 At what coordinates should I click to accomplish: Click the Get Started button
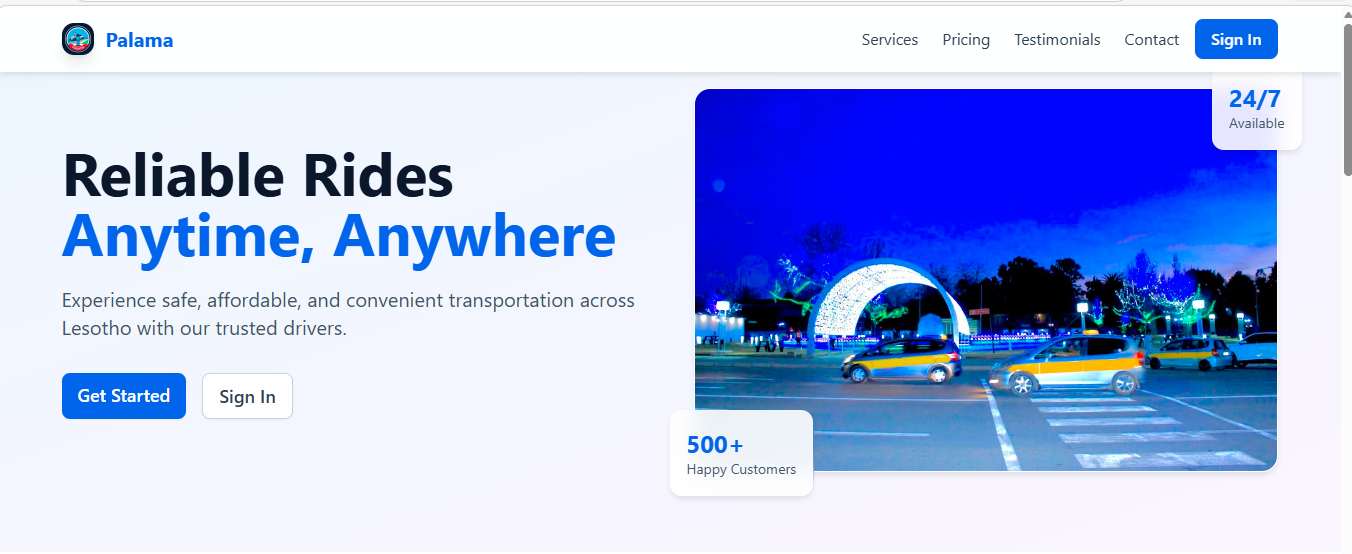point(124,396)
